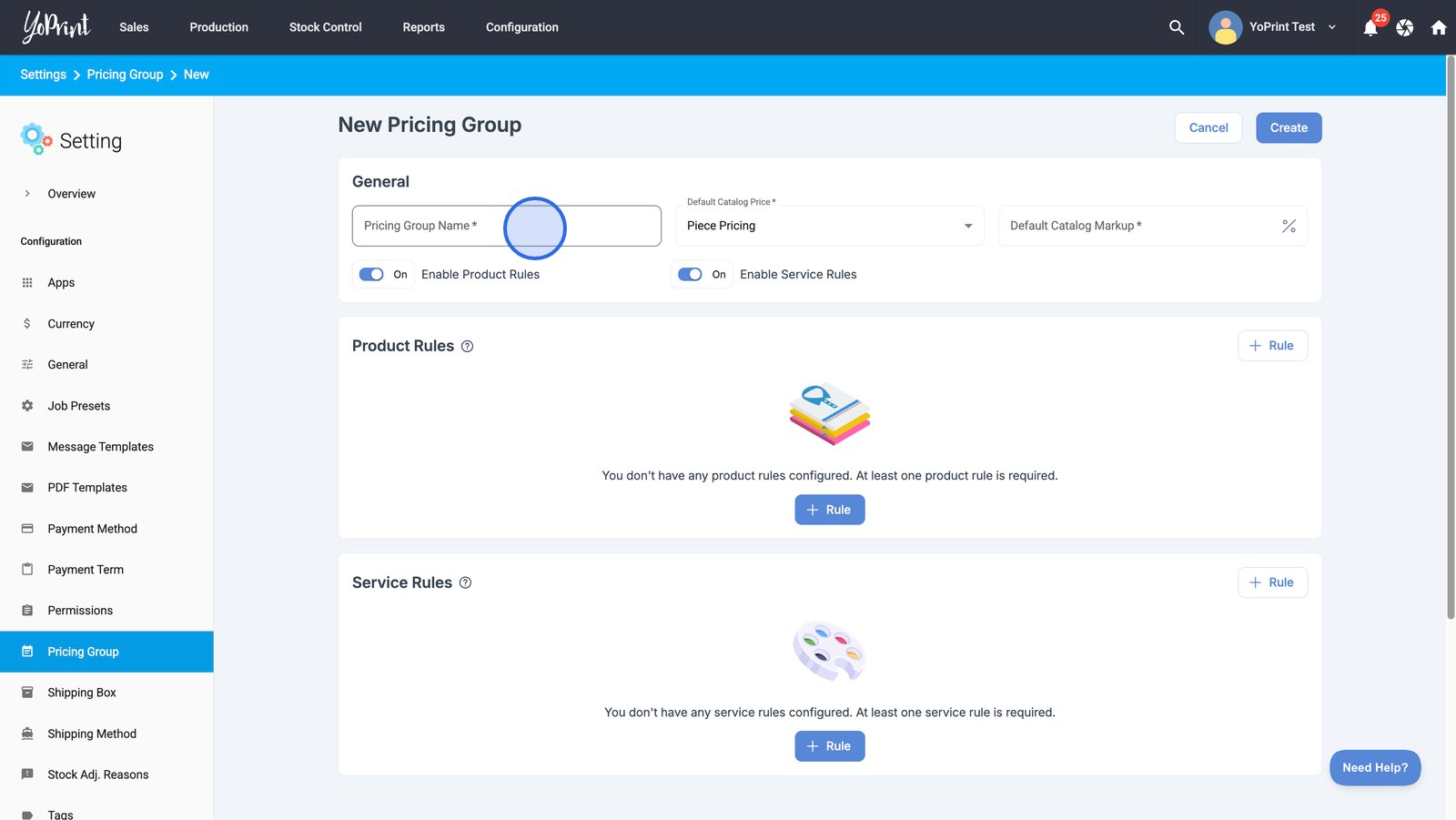Open the Stock Control menu
Viewport: 1456px width, 820px height.
click(325, 27)
